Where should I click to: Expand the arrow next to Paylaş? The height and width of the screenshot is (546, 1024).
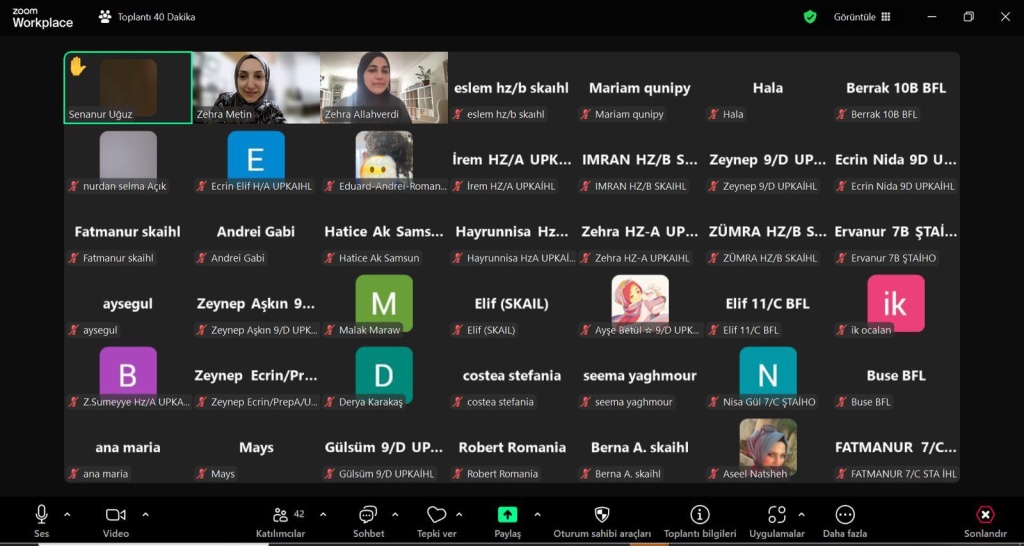537,514
